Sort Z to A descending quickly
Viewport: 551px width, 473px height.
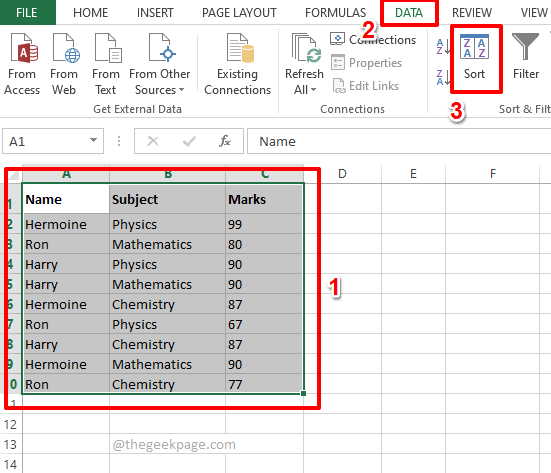pyautogui.click(x=442, y=77)
